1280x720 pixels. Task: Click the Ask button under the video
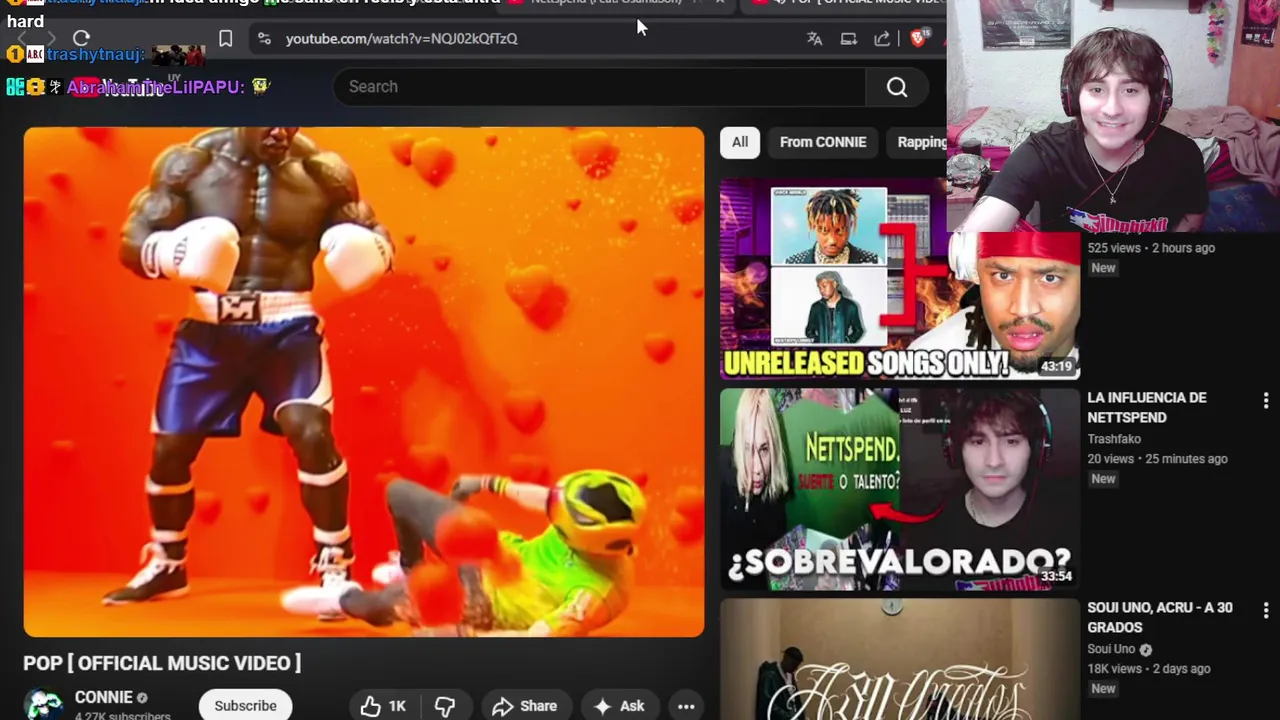click(619, 706)
